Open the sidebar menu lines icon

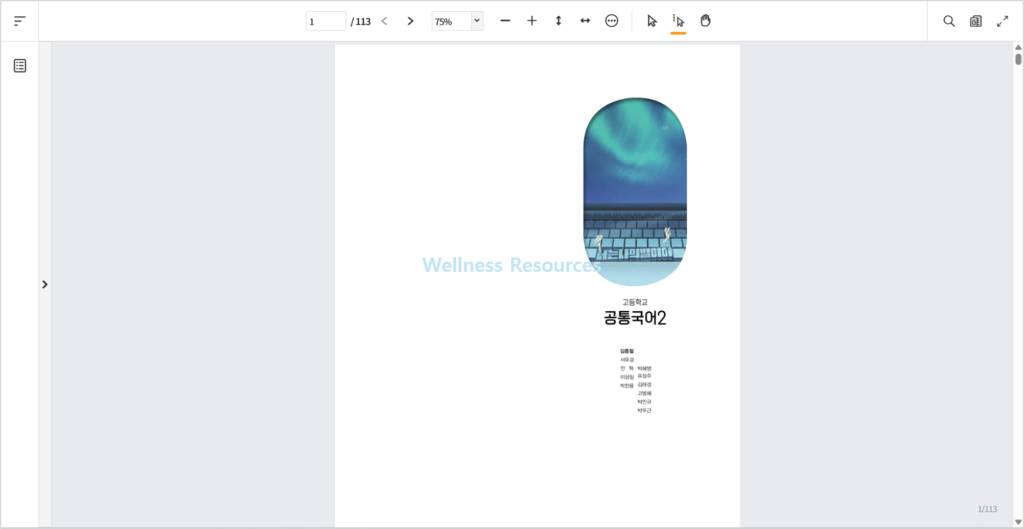point(20,21)
